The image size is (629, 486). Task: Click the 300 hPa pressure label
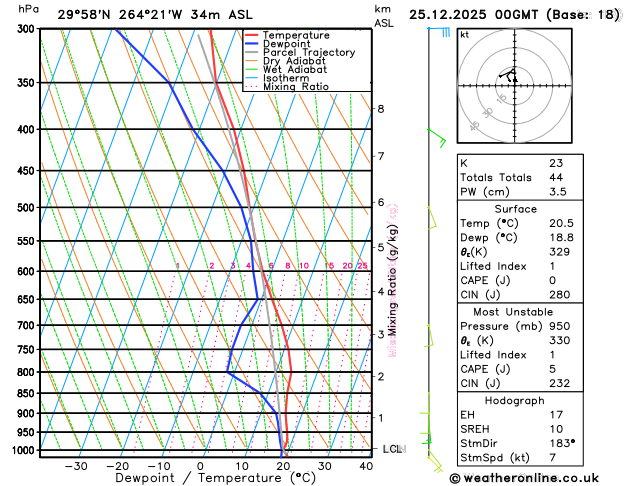click(28, 29)
